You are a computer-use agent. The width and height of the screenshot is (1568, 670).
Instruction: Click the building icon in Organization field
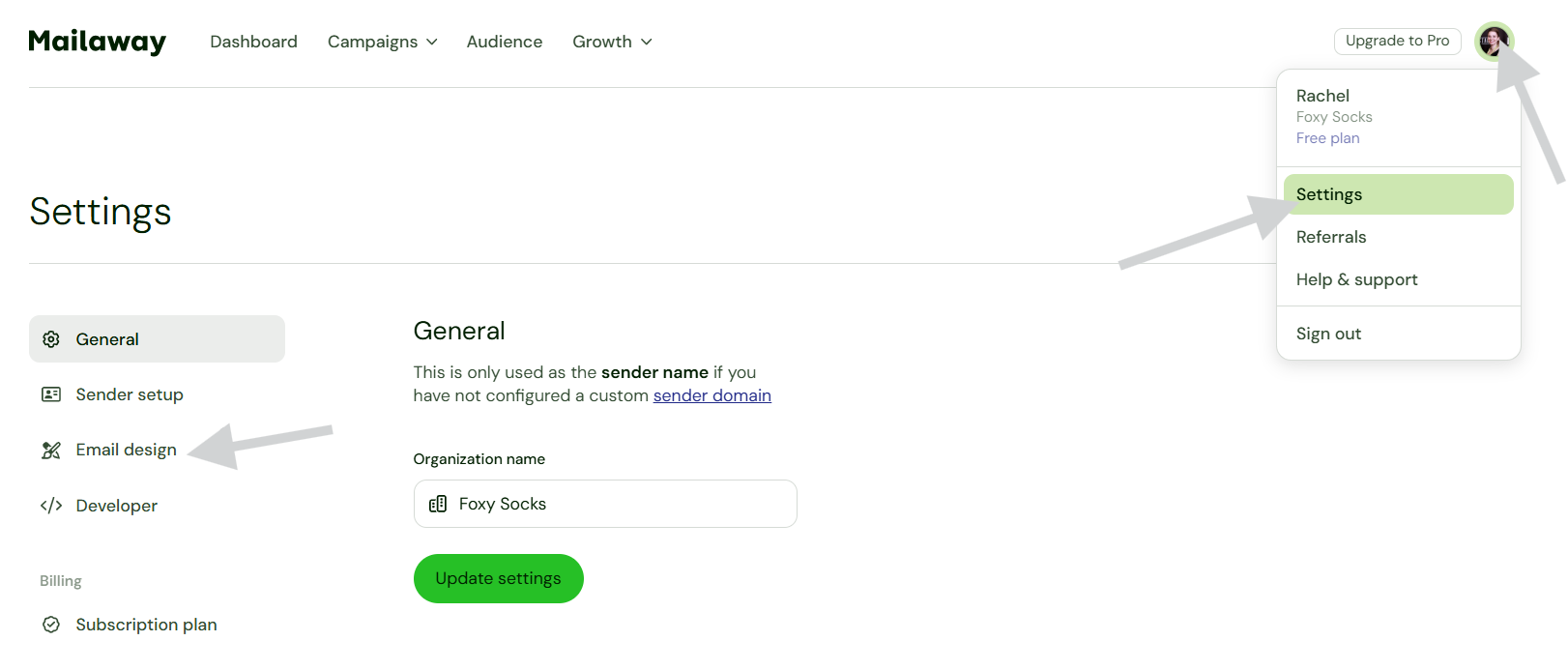point(438,504)
